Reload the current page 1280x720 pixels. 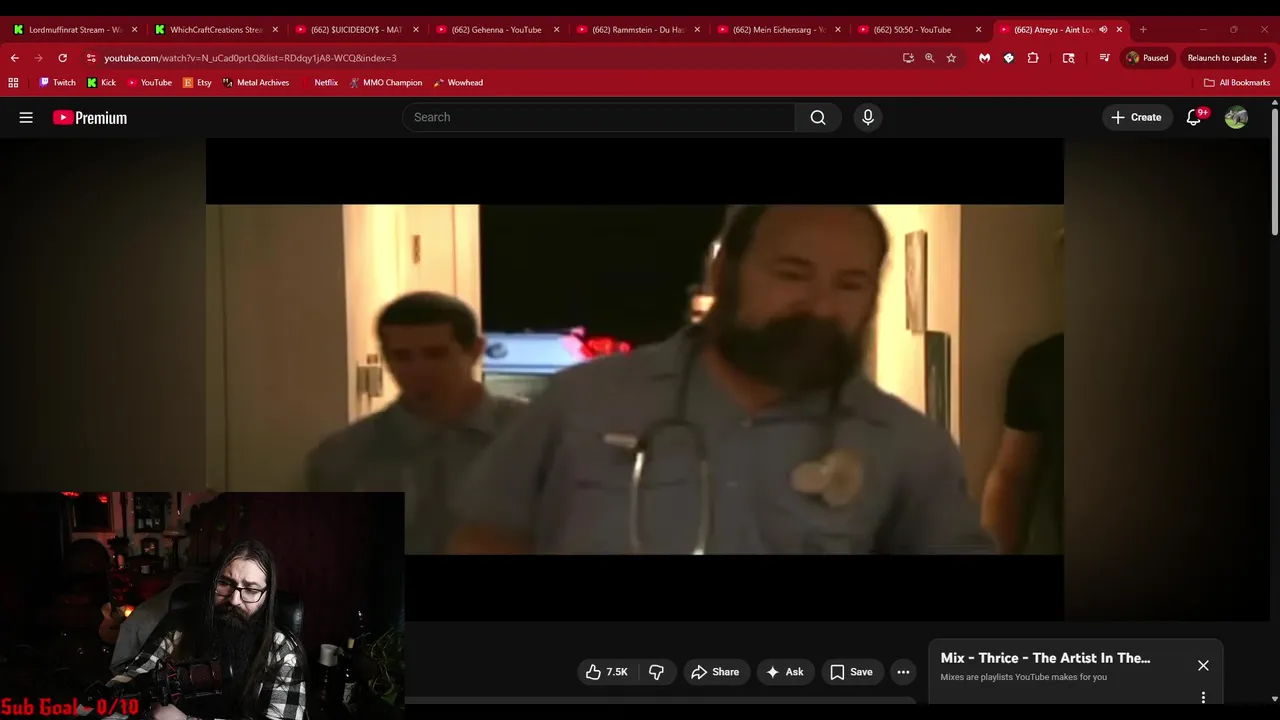tap(62, 58)
